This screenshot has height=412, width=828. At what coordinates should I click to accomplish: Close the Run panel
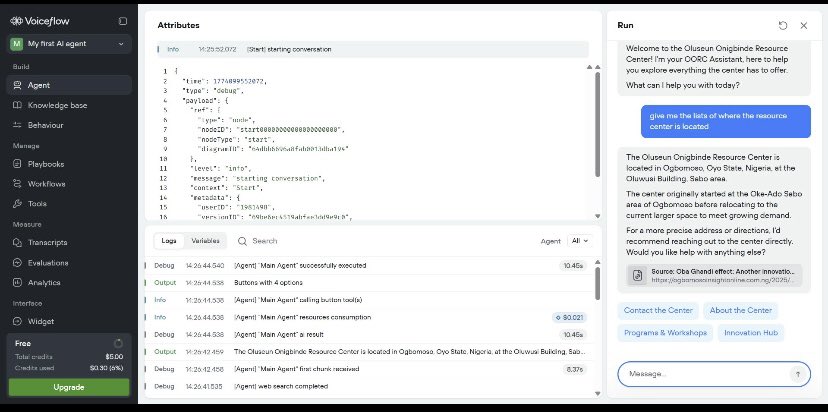tap(803, 25)
